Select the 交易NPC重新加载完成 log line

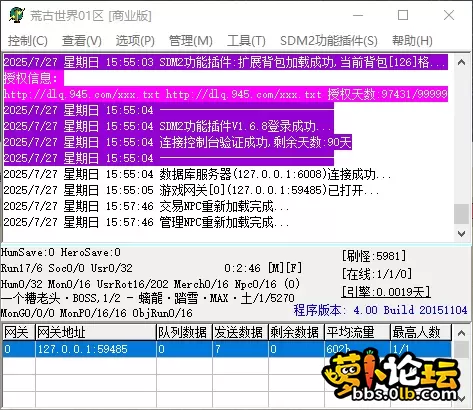[146, 206]
